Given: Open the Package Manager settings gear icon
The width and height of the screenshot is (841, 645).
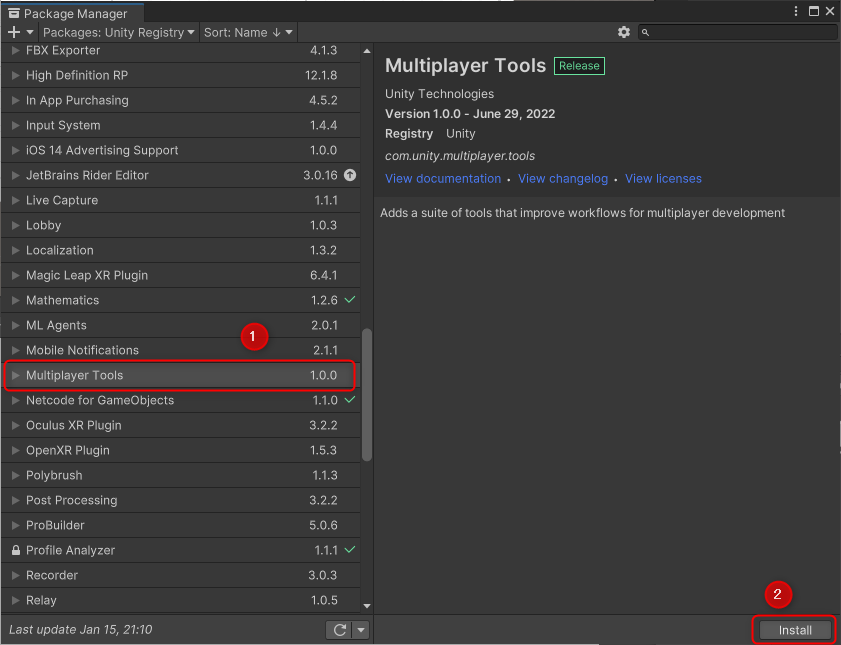Looking at the screenshot, I should tap(624, 31).
